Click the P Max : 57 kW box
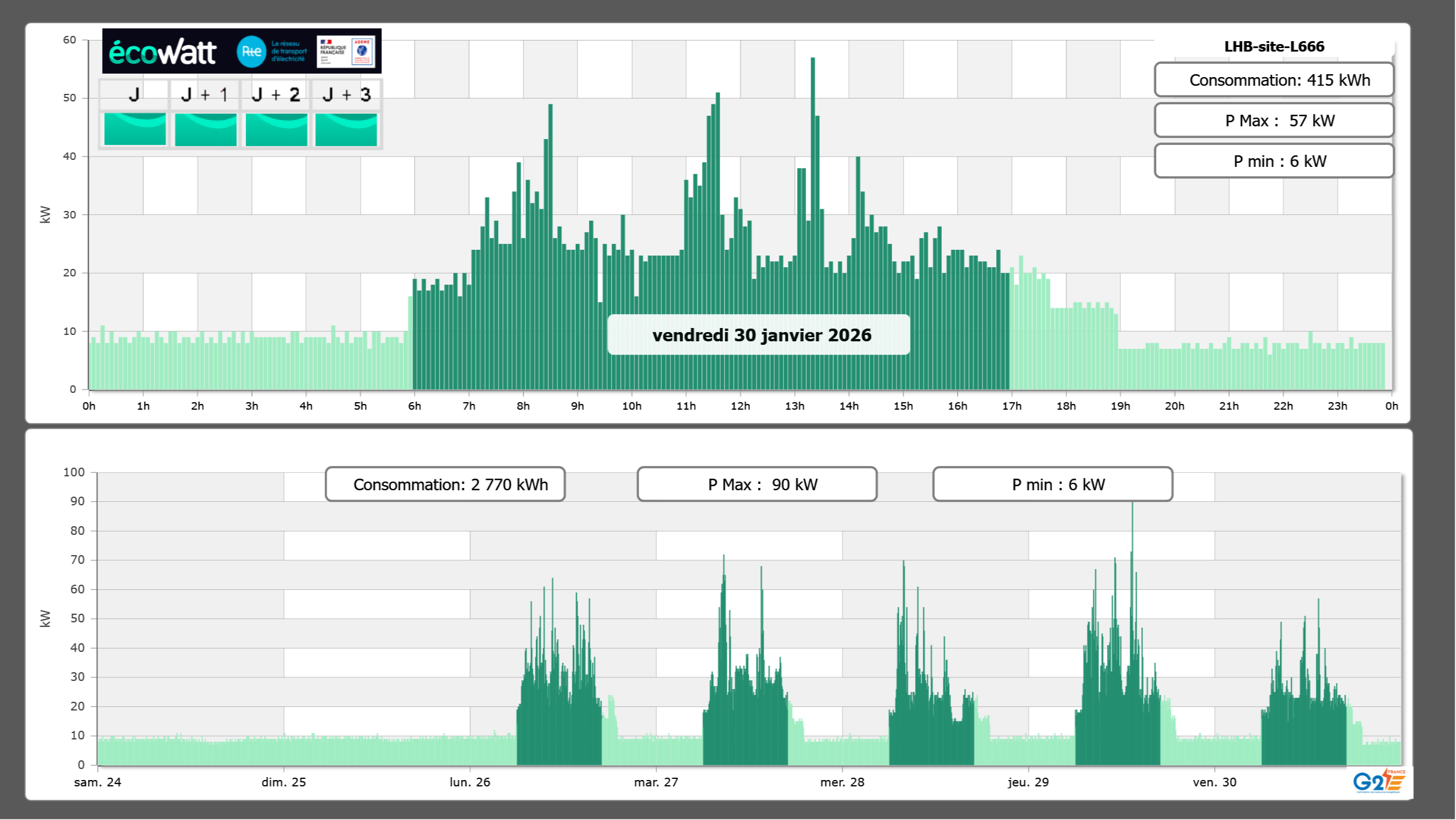The height and width of the screenshot is (820, 1456). [x=1273, y=121]
